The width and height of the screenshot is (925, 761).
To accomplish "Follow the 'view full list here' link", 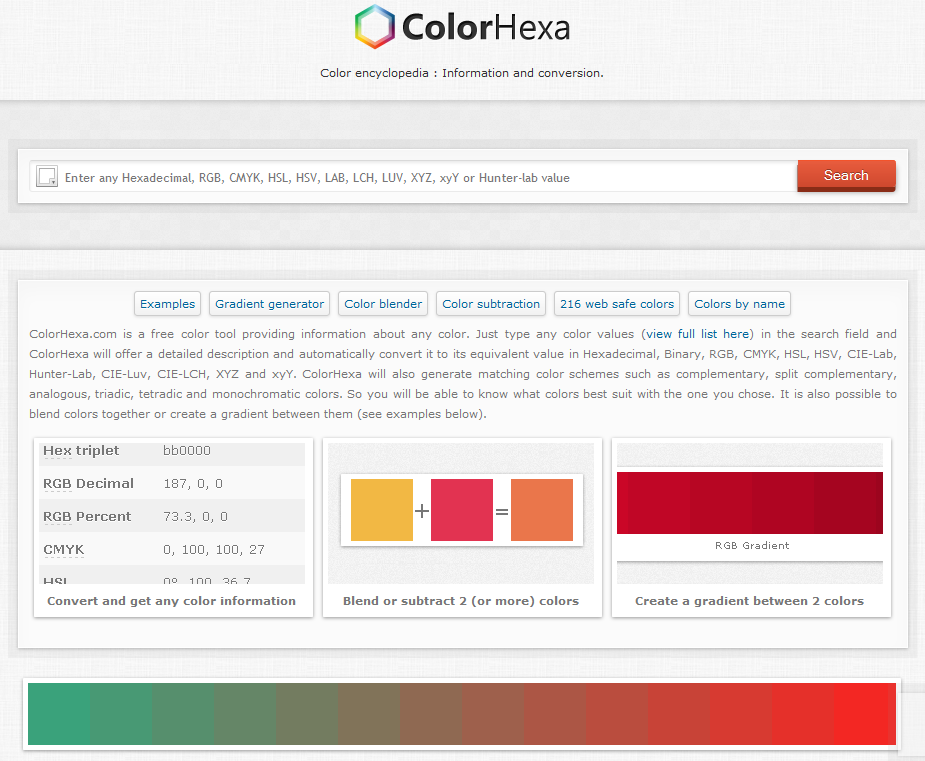I will (698, 334).
